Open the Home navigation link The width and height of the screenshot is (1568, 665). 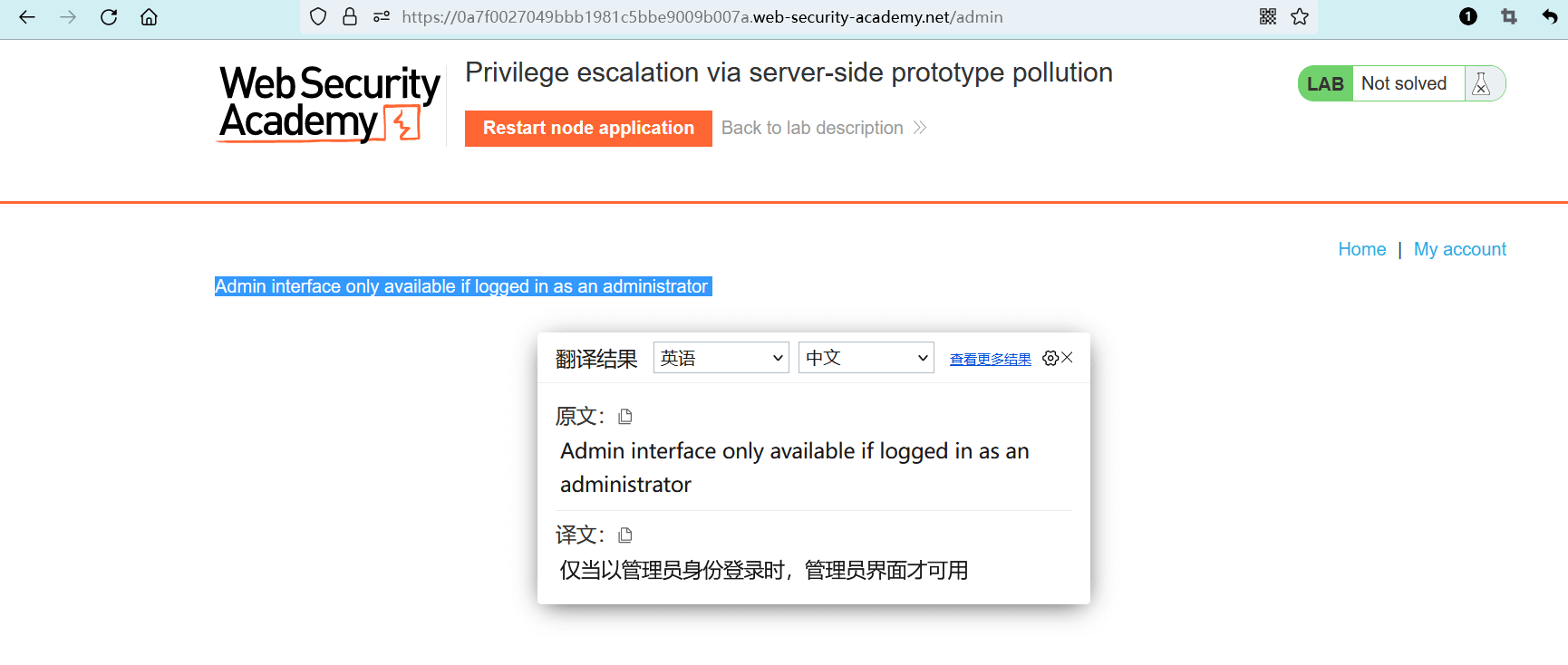coord(1361,249)
